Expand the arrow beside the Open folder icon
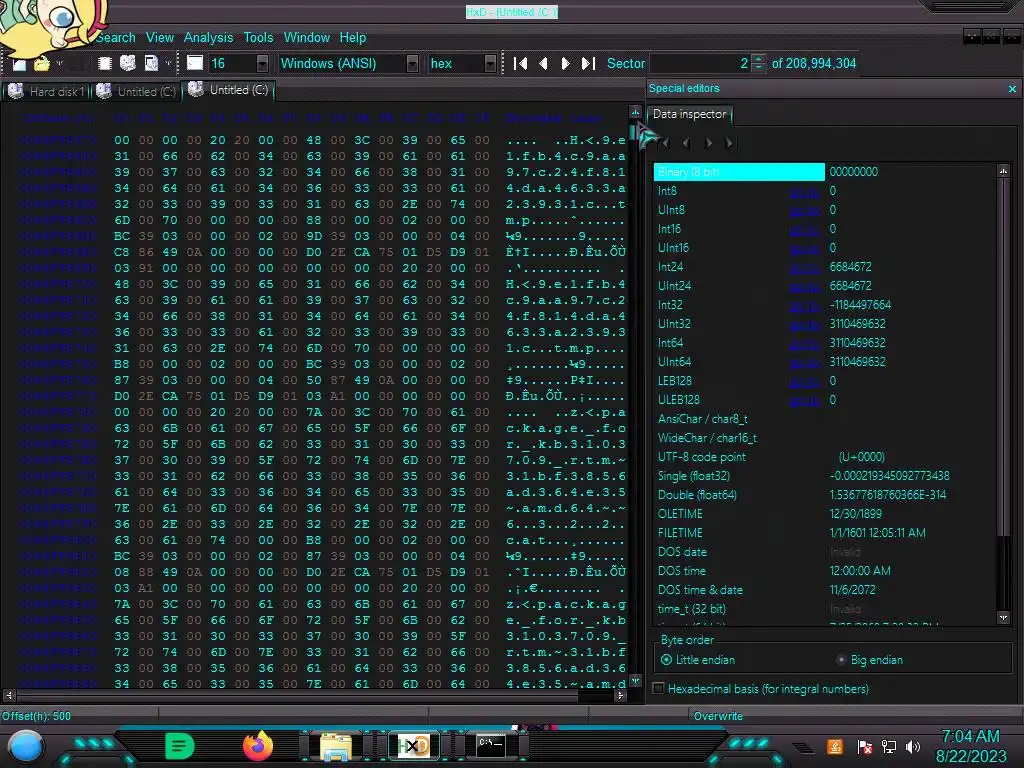The image size is (1024, 768). pyautogui.click(x=59, y=63)
